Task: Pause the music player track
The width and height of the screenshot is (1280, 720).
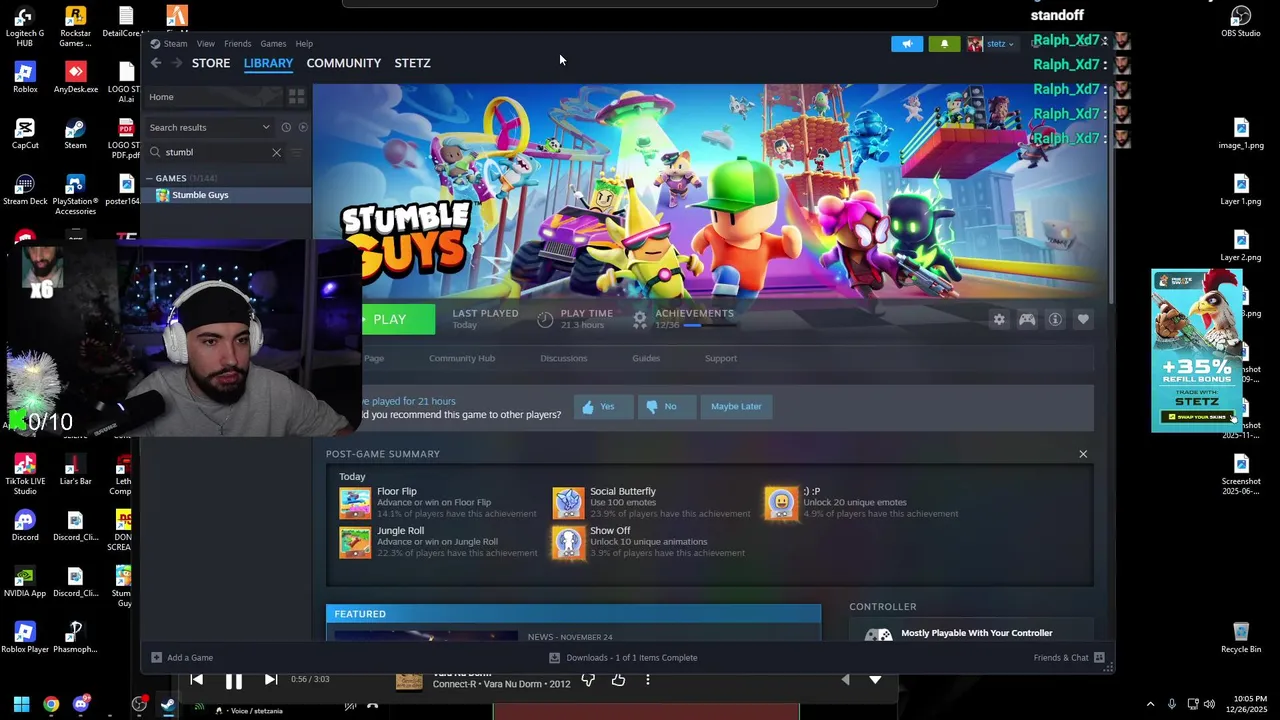Action: click(233, 681)
